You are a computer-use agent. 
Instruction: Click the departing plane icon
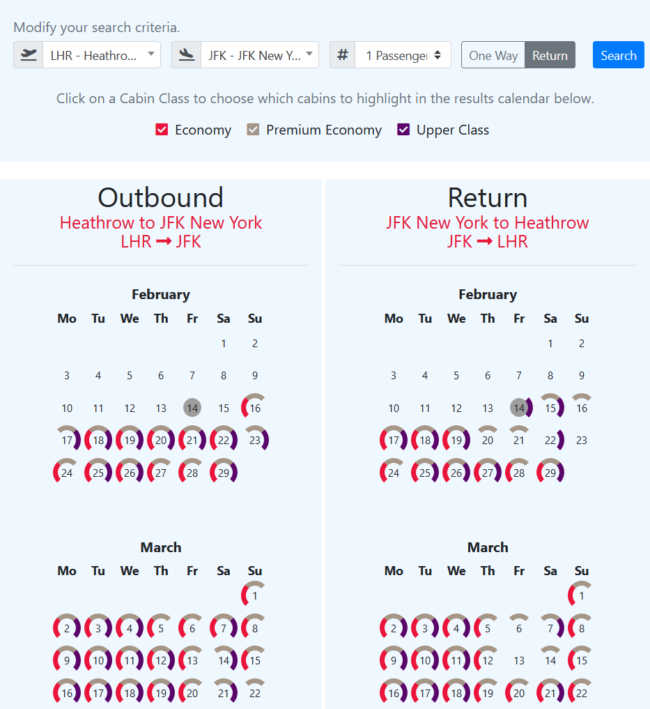28,55
